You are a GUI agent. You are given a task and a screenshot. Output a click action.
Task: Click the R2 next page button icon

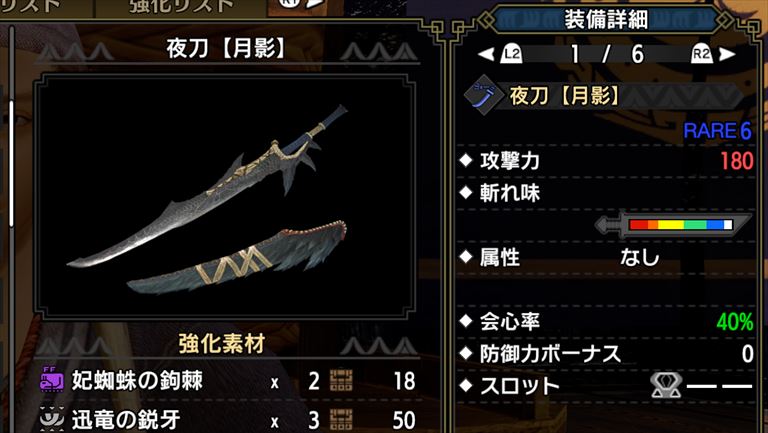coord(701,54)
